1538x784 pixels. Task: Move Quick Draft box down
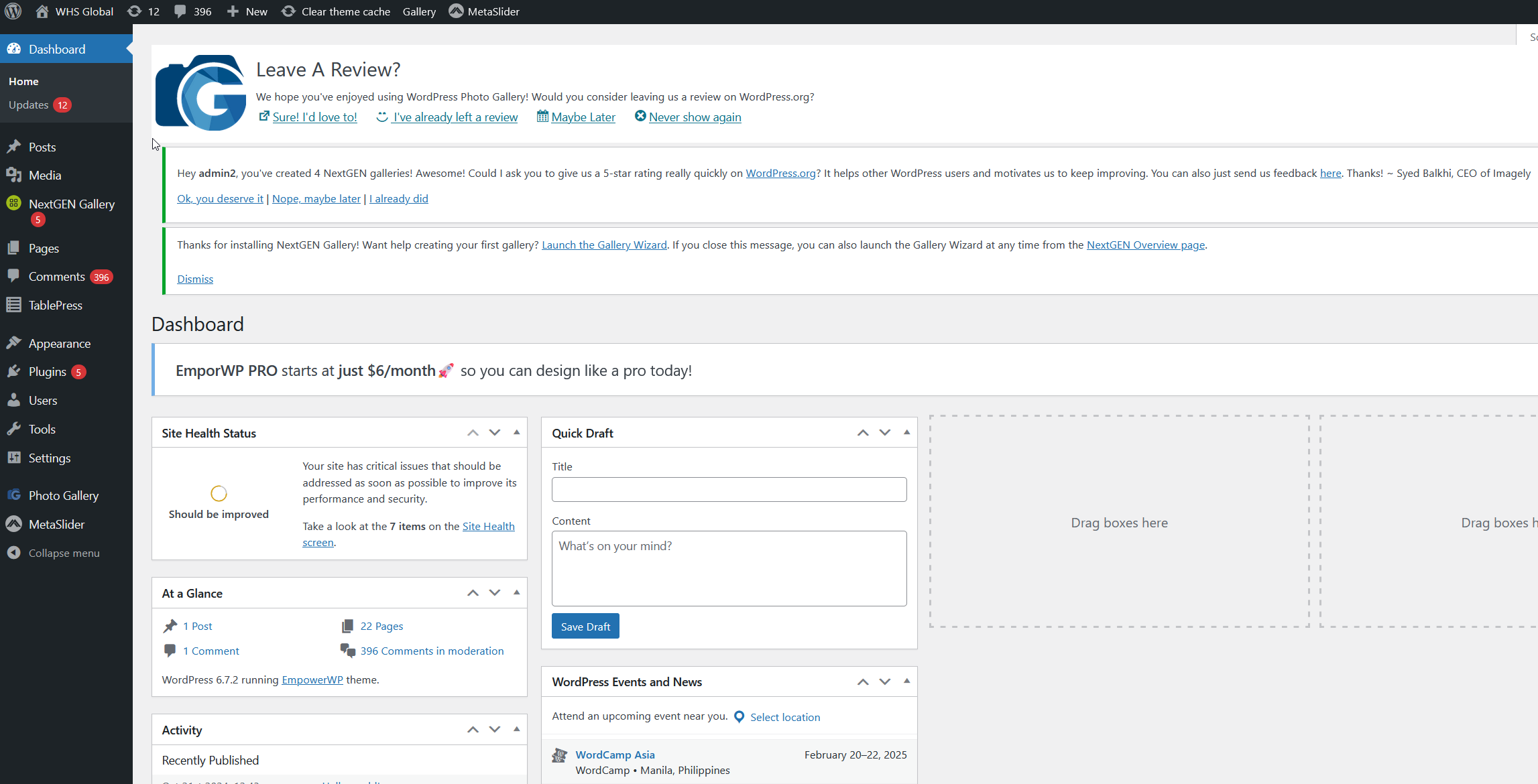point(885,433)
